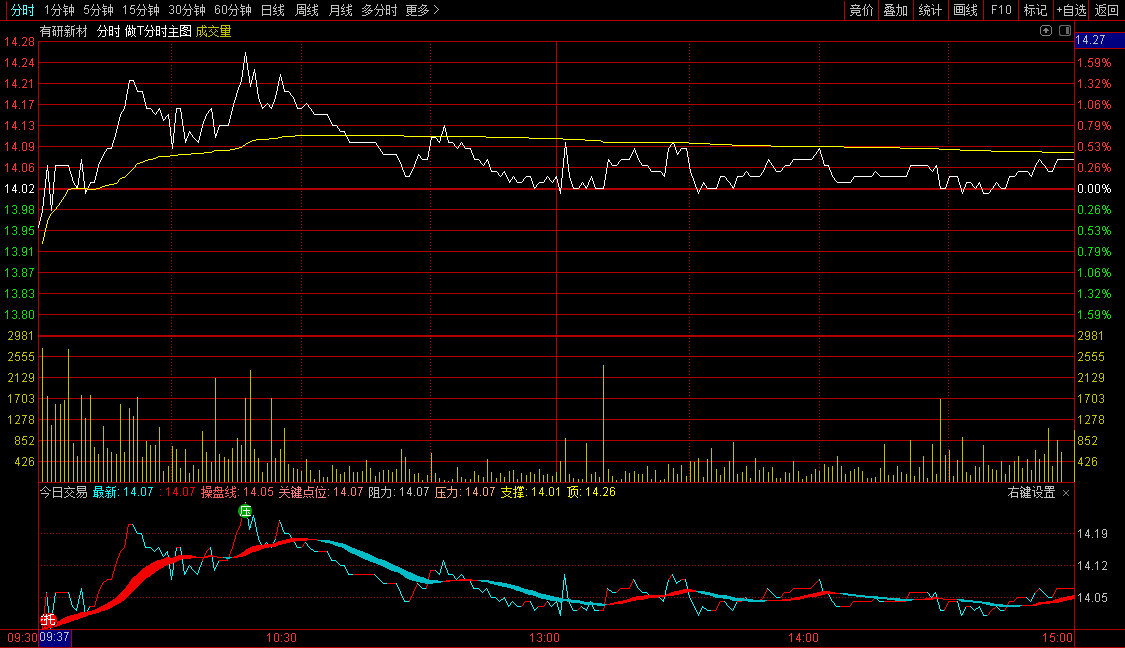Click the 顶: 14.26 value

tap(591, 492)
